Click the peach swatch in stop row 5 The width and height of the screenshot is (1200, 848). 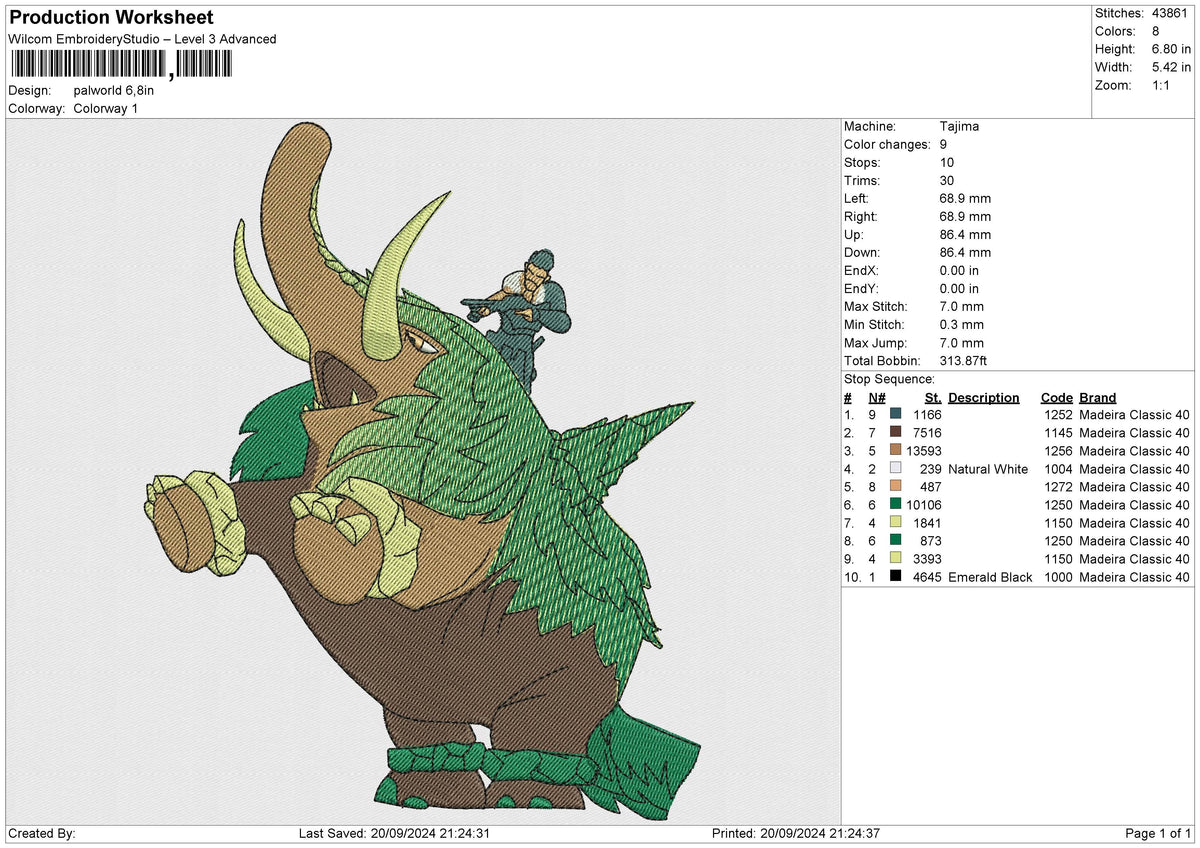(895, 487)
